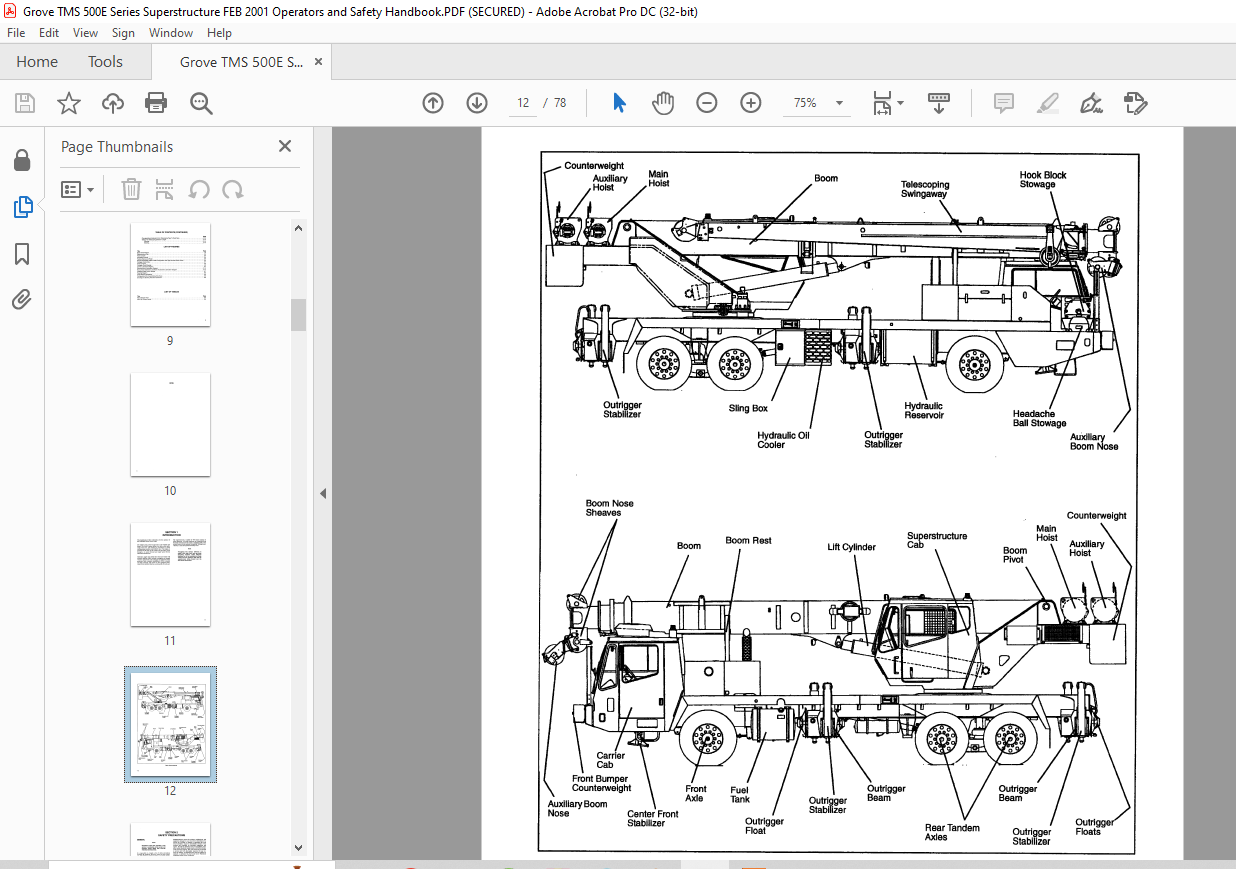Switch to the Tools tab
The image size is (1236, 869).
105,62
